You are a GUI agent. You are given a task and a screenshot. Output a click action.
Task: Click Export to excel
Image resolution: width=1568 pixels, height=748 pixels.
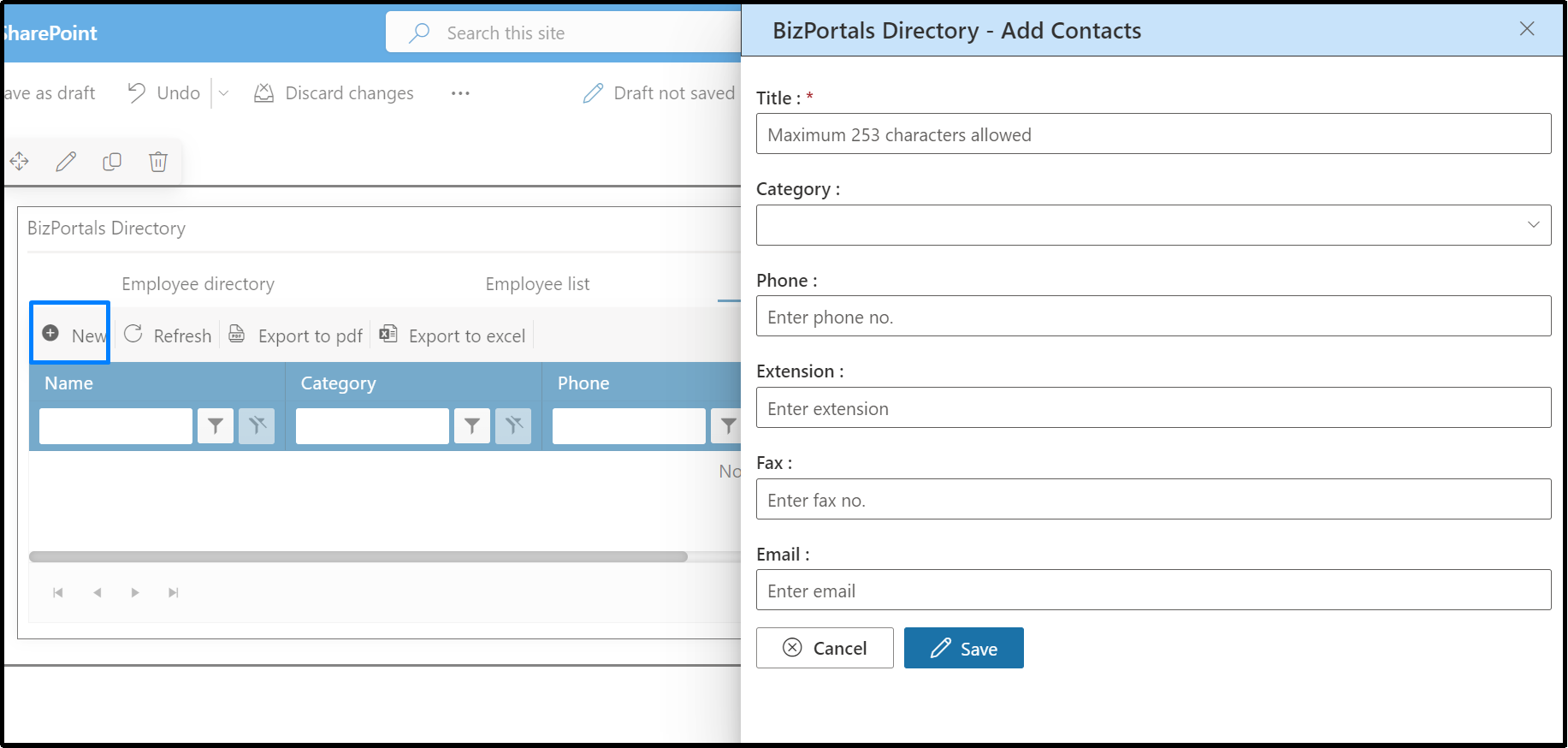(x=453, y=335)
